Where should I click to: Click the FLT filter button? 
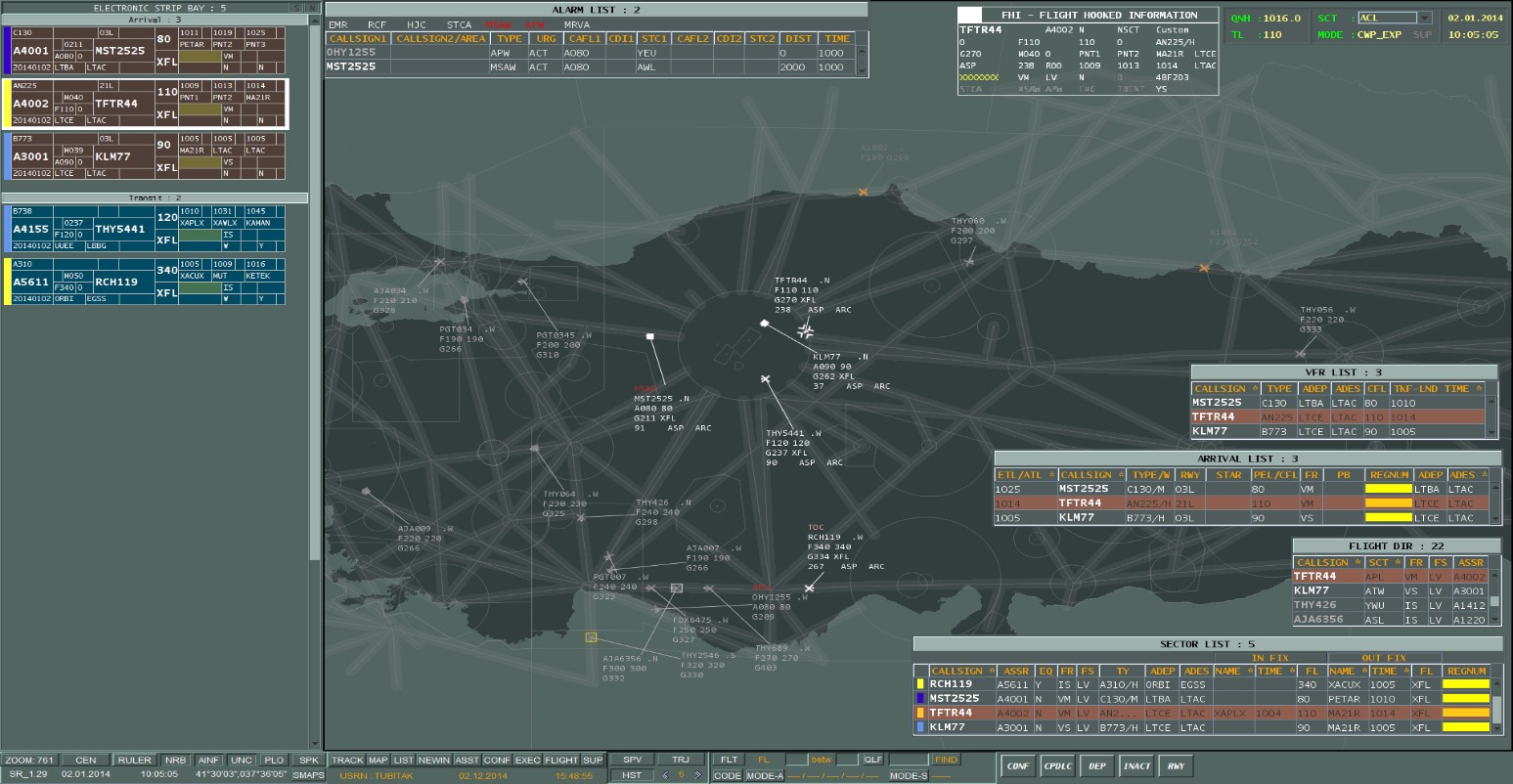(x=729, y=760)
